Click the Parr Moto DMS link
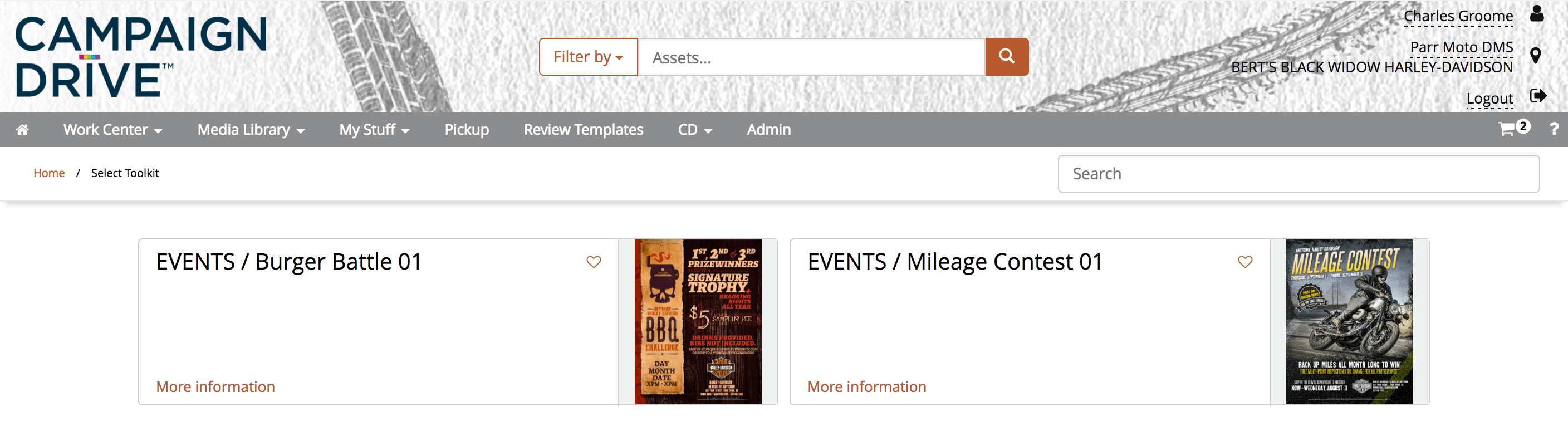Viewport: 1568px width, 421px height. coord(1461,47)
